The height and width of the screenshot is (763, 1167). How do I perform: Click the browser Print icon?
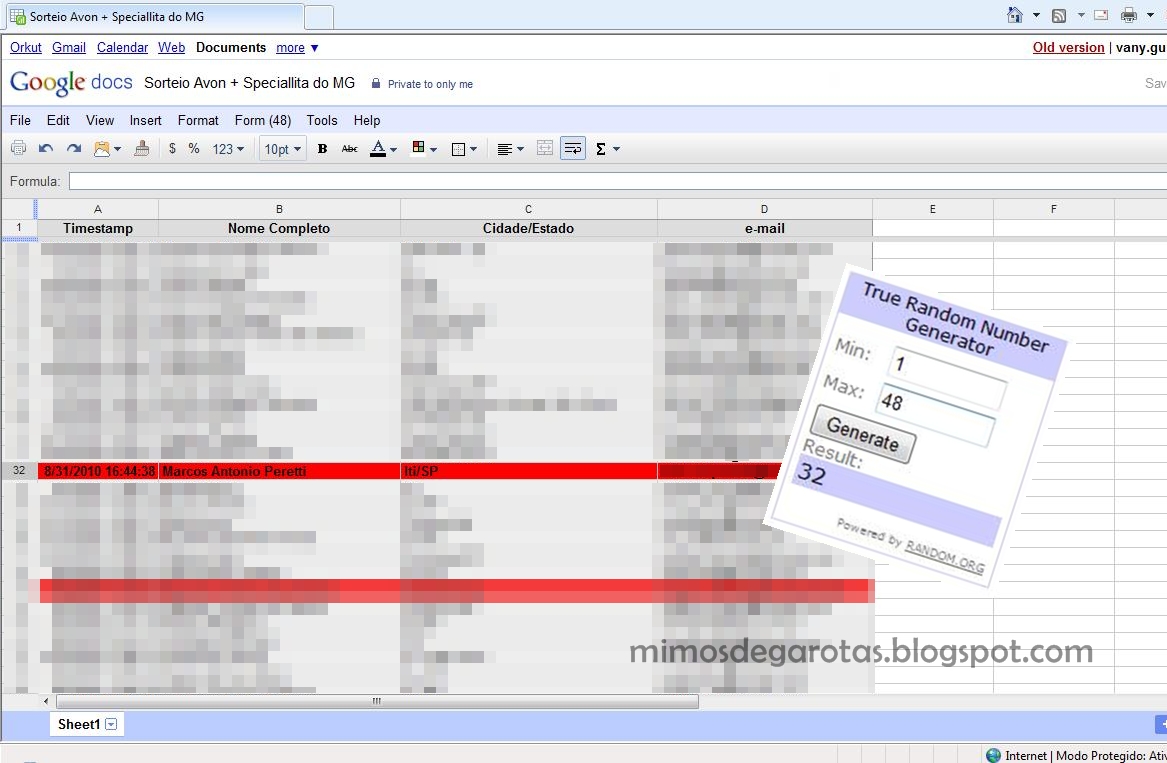(x=1129, y=15)
